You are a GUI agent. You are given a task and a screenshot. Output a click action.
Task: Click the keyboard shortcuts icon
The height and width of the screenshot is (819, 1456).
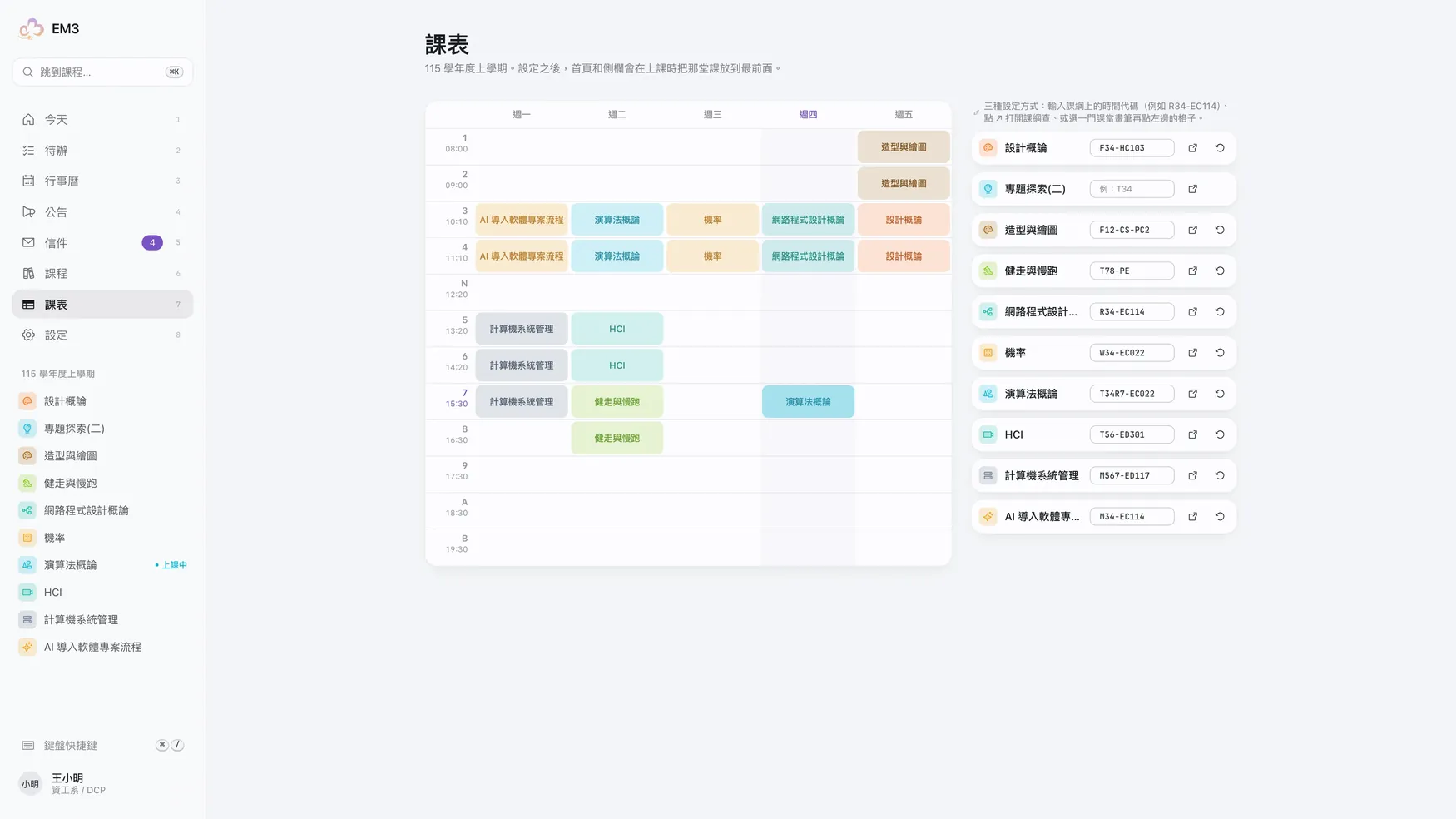click(x=28, y=745)
